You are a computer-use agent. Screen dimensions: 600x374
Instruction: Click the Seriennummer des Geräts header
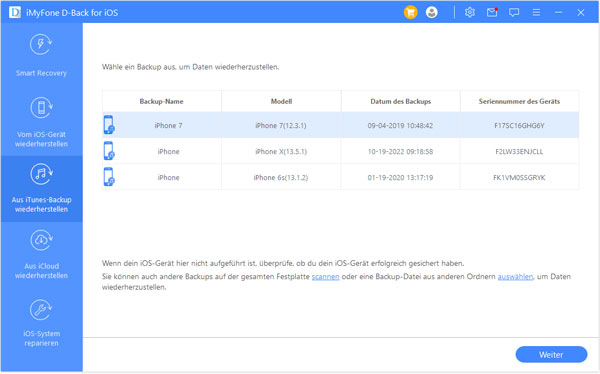pyautogui.click(x=520, y=101)
